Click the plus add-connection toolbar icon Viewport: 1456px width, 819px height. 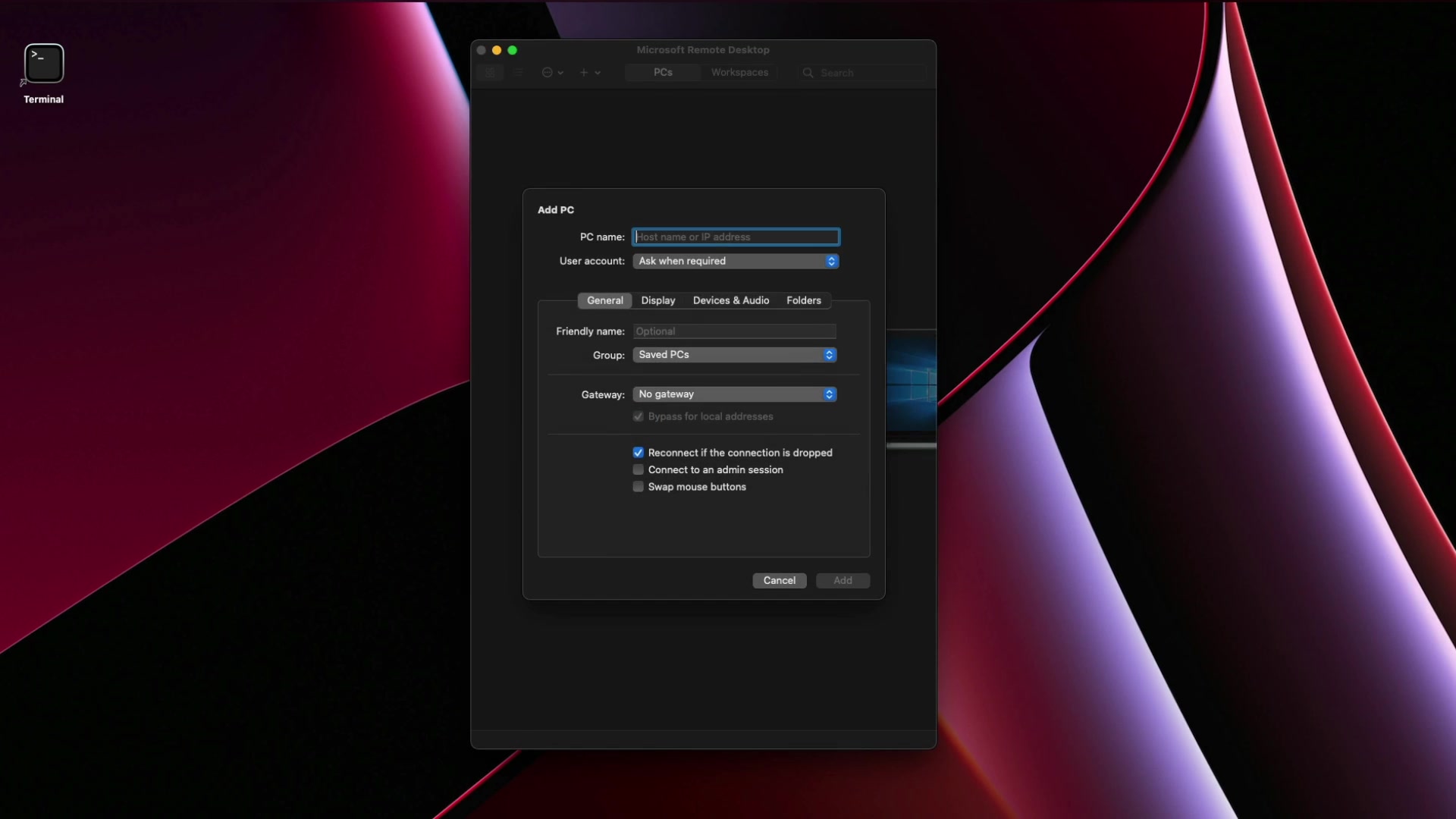(585, 73)
